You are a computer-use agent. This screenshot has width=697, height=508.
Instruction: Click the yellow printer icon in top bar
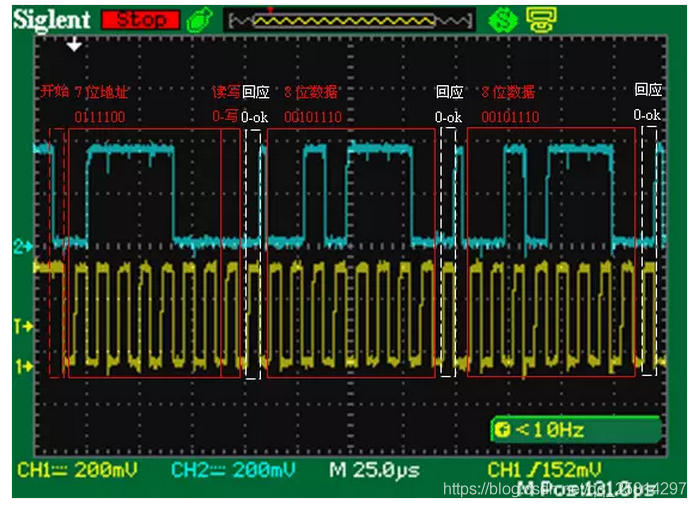point(540,19)
